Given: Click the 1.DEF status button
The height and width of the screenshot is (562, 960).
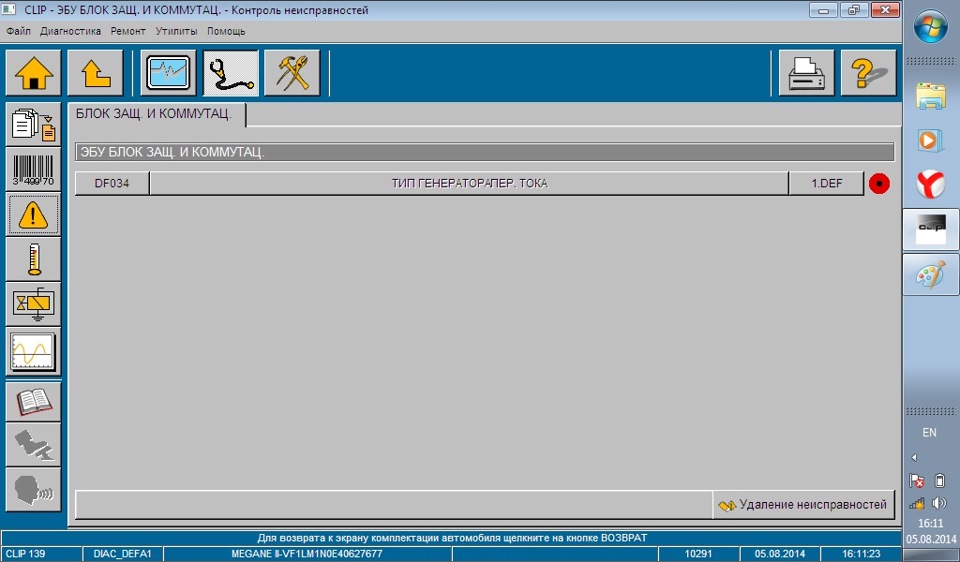Looking at the screenshot, I should coord(827,184).
